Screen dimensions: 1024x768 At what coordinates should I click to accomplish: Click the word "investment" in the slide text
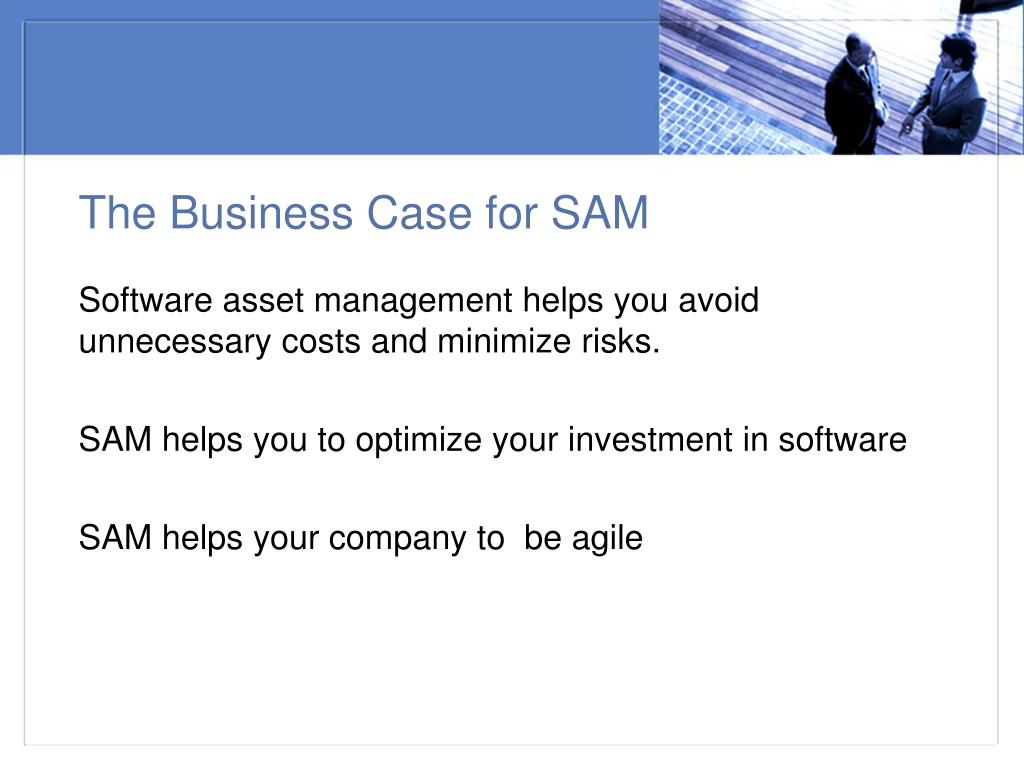(650, 440)
